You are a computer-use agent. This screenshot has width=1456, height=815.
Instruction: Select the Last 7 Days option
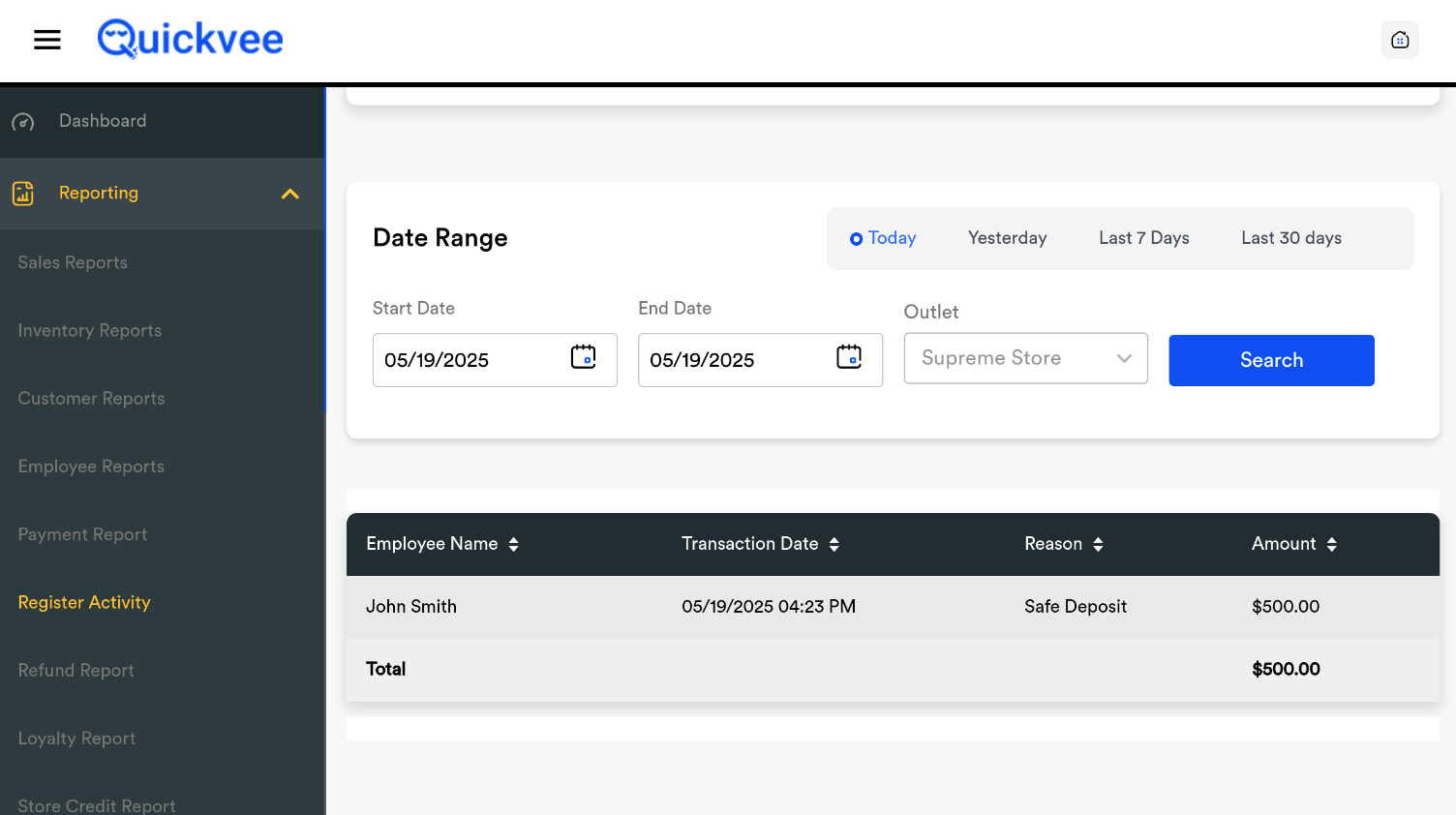pyautogui.click(x=1143, y=238)
